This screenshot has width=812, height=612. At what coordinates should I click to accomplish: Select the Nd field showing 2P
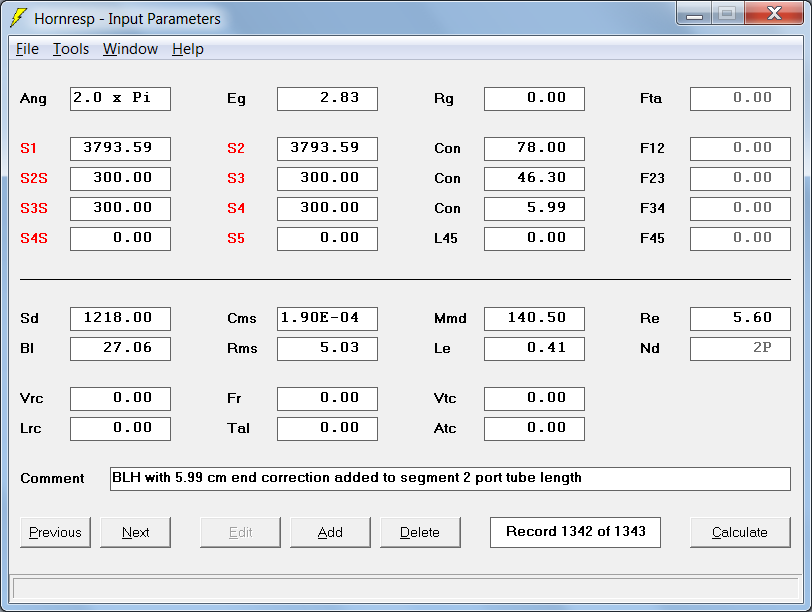(741, 349)
